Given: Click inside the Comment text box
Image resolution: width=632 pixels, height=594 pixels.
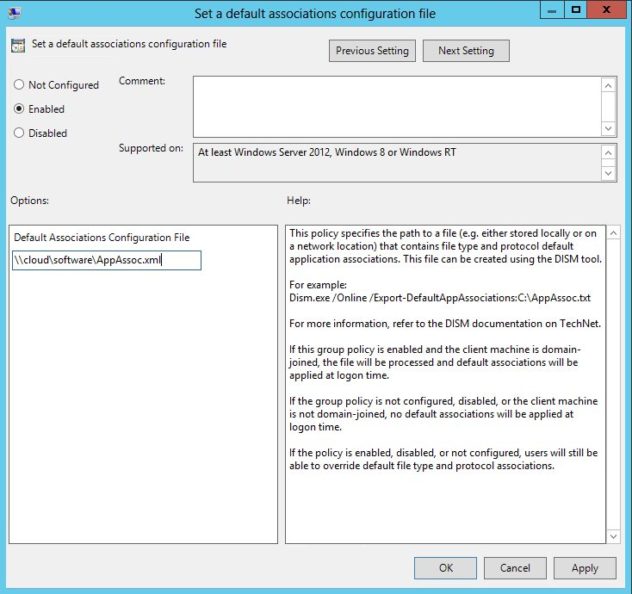Looking at the screenshot, I should tap(397, 107).
